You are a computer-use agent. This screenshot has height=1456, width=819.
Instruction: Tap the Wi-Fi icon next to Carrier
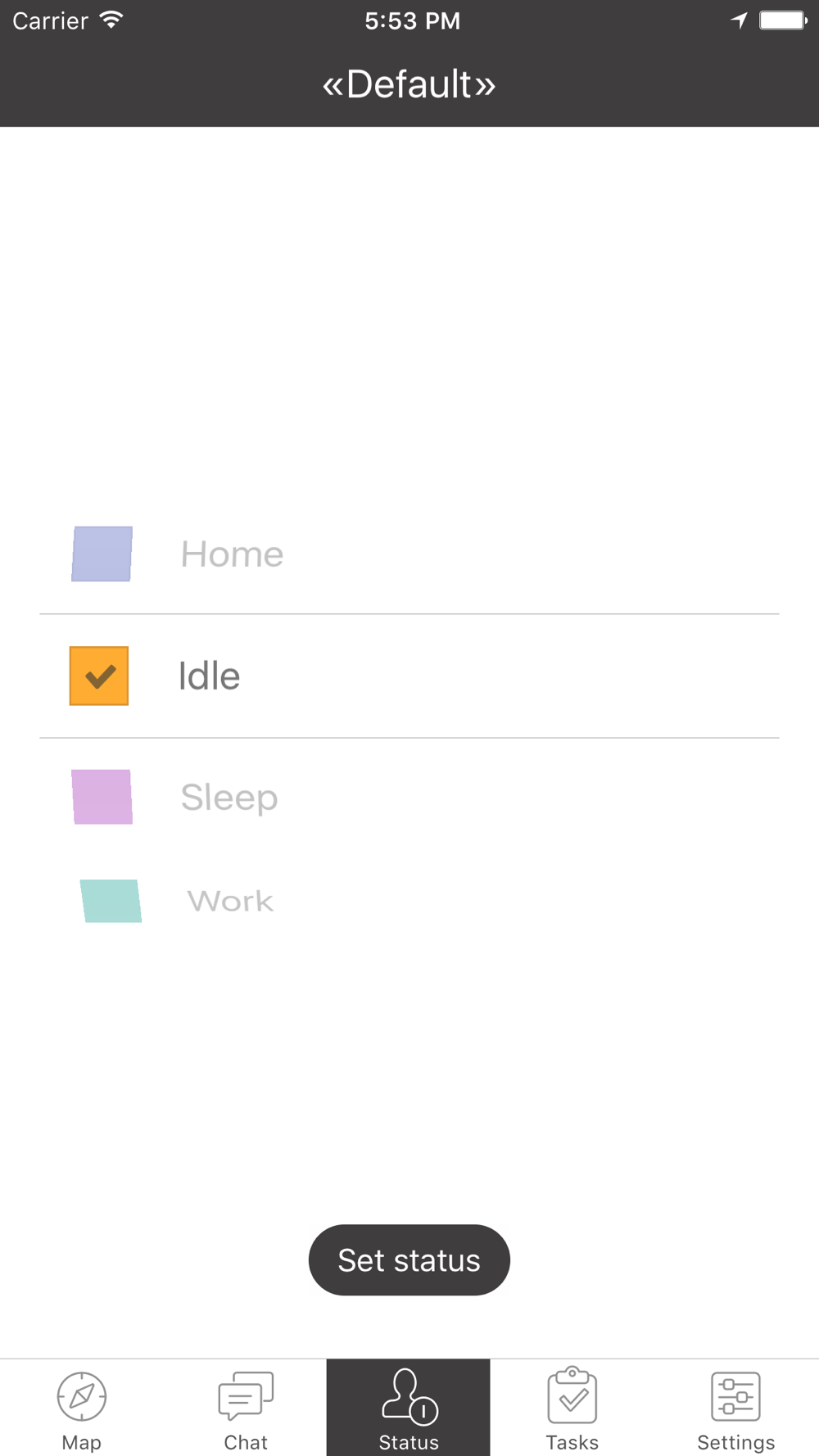click(x=111, y=20)
